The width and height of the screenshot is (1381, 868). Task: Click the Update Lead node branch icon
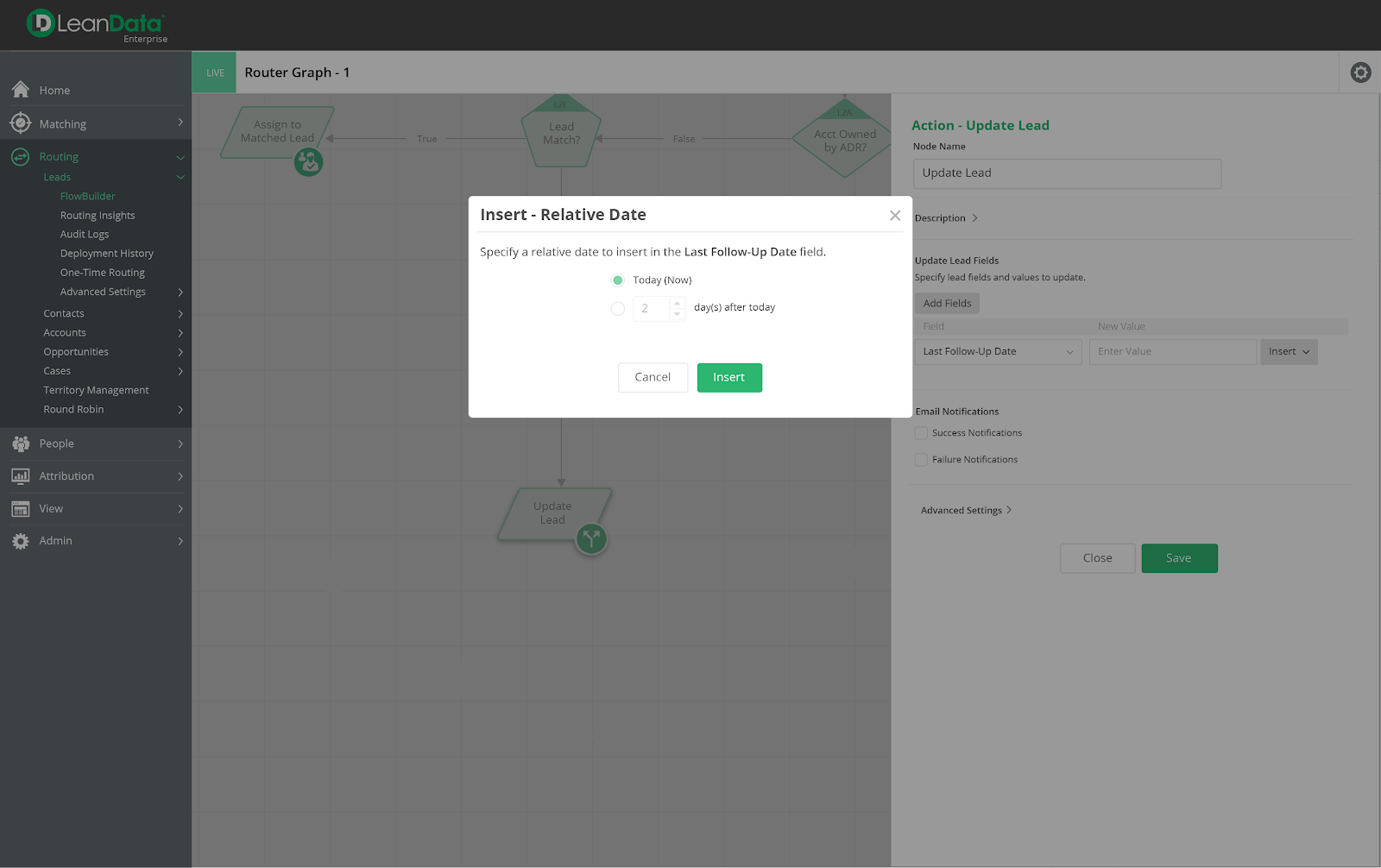pyautogui.click(x=591, y=539)
